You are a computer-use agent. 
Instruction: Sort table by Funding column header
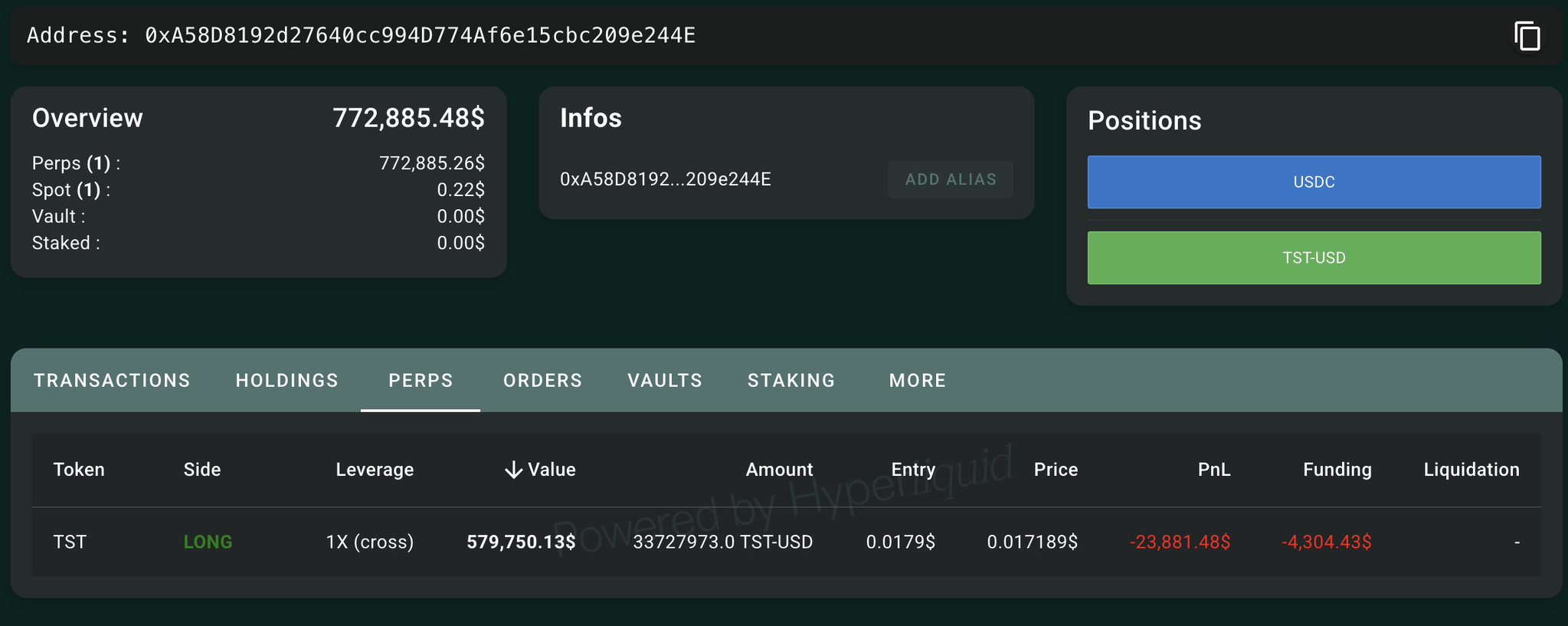point(1337,470)
